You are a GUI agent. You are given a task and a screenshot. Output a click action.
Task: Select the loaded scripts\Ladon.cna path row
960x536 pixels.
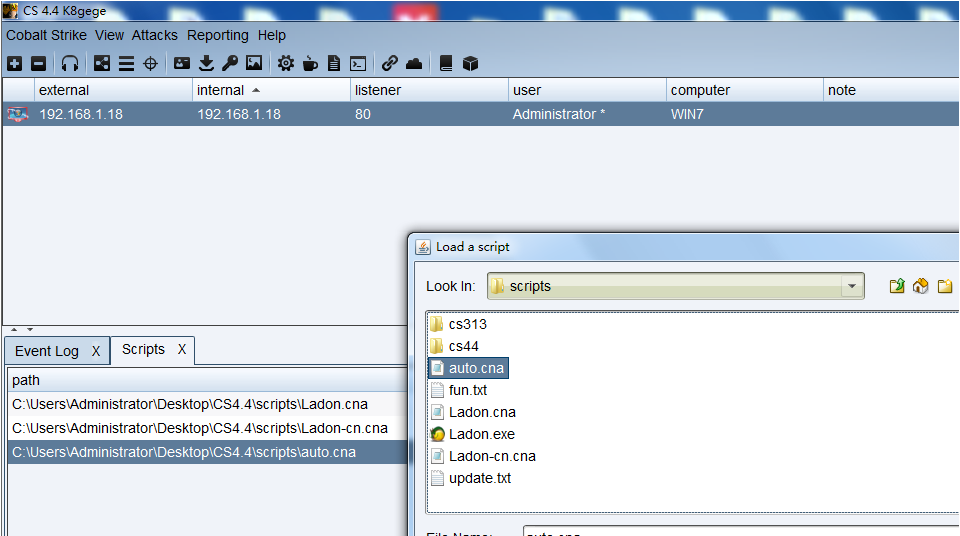point(208,404)
